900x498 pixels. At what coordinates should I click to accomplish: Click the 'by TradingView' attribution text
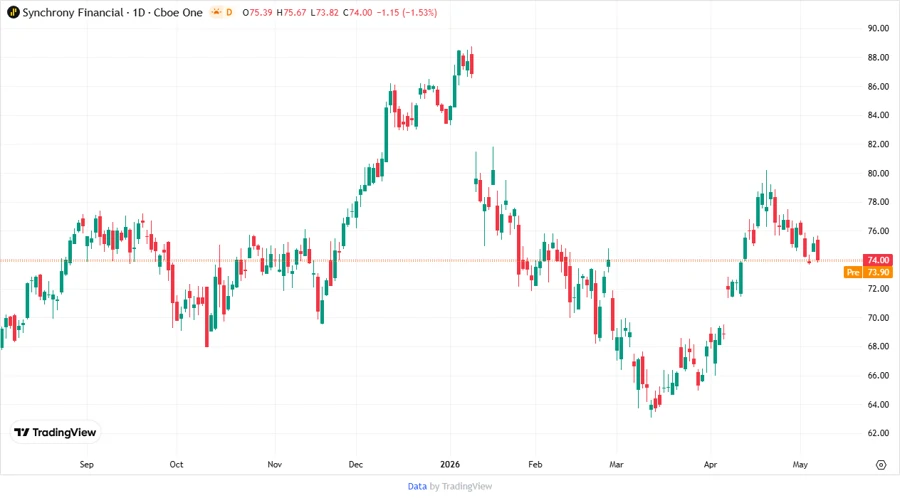[461, 487]
